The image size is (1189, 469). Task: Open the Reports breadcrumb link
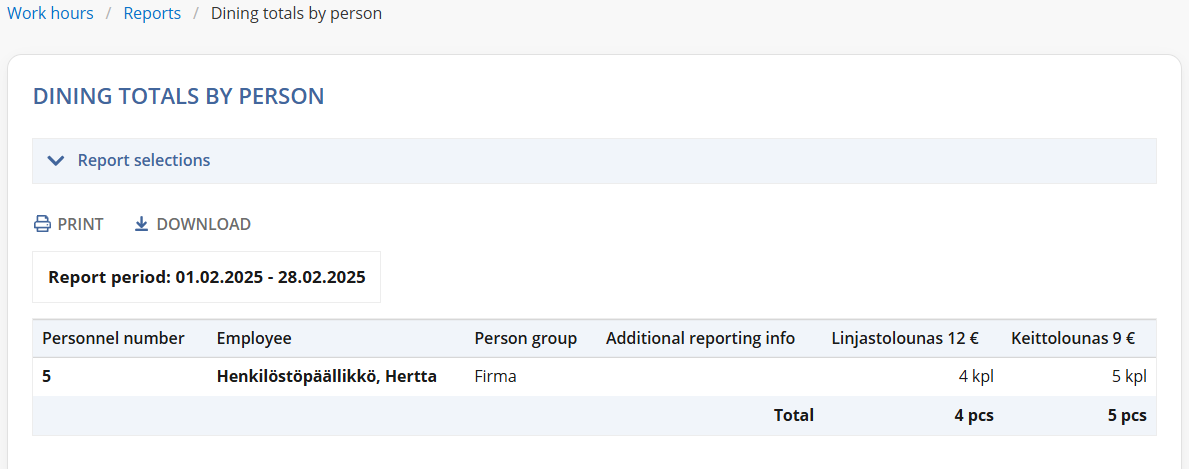(152, 14)
